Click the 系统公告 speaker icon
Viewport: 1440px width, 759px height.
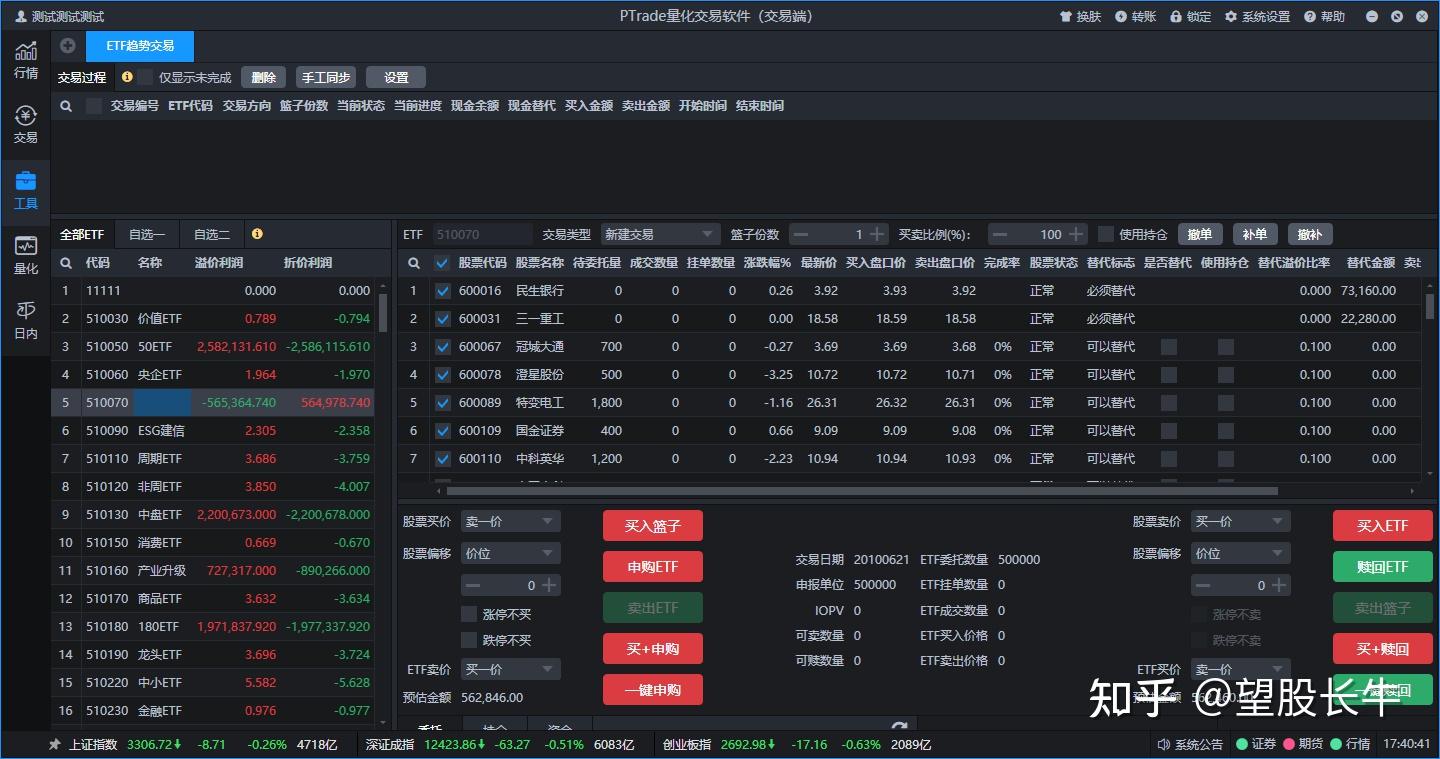click(1164, 745)
